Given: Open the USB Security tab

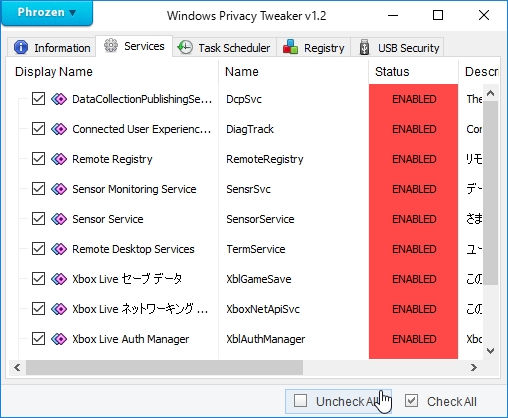Looking at the screenshot, I should point(398,48).
